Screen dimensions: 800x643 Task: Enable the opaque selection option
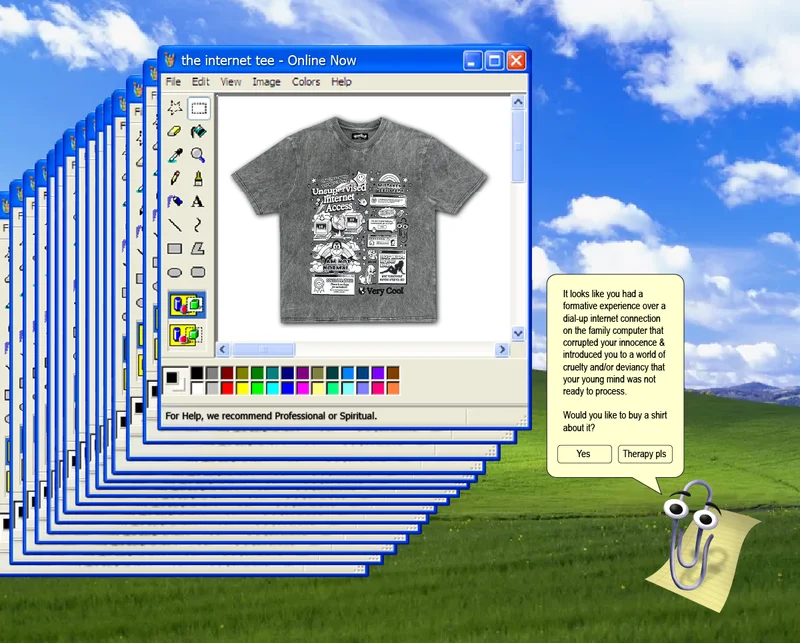(x=187, y=305)
